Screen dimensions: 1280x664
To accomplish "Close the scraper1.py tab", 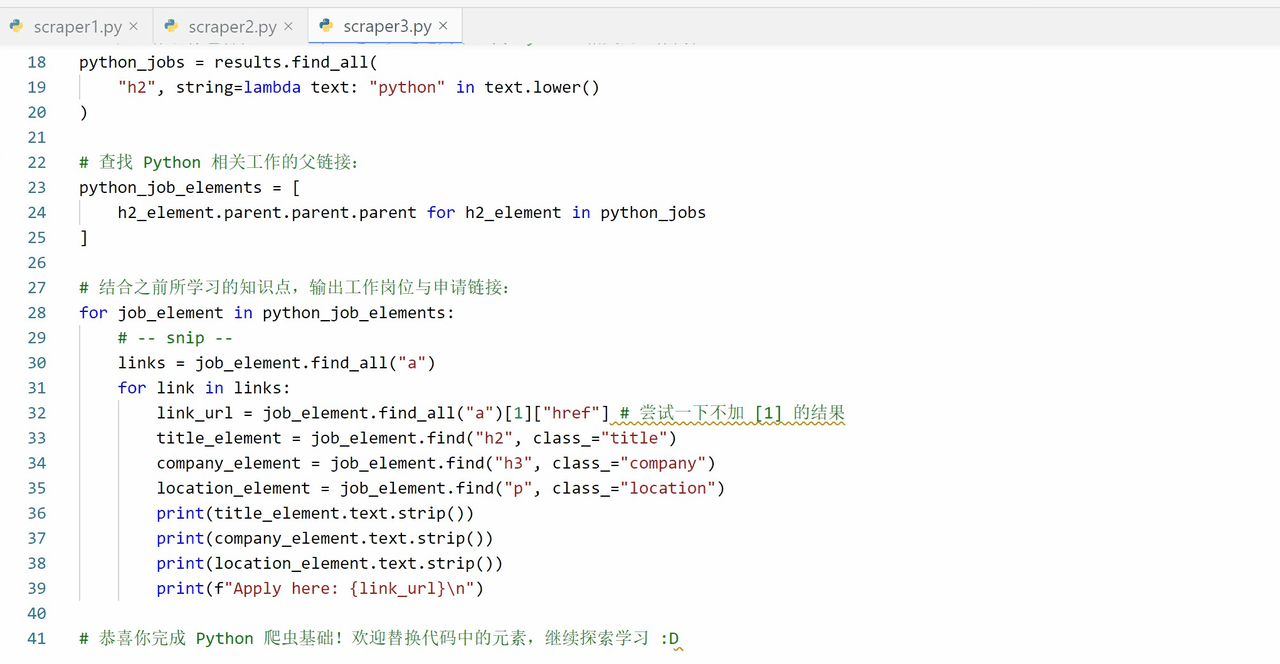I will coord(134,26).
